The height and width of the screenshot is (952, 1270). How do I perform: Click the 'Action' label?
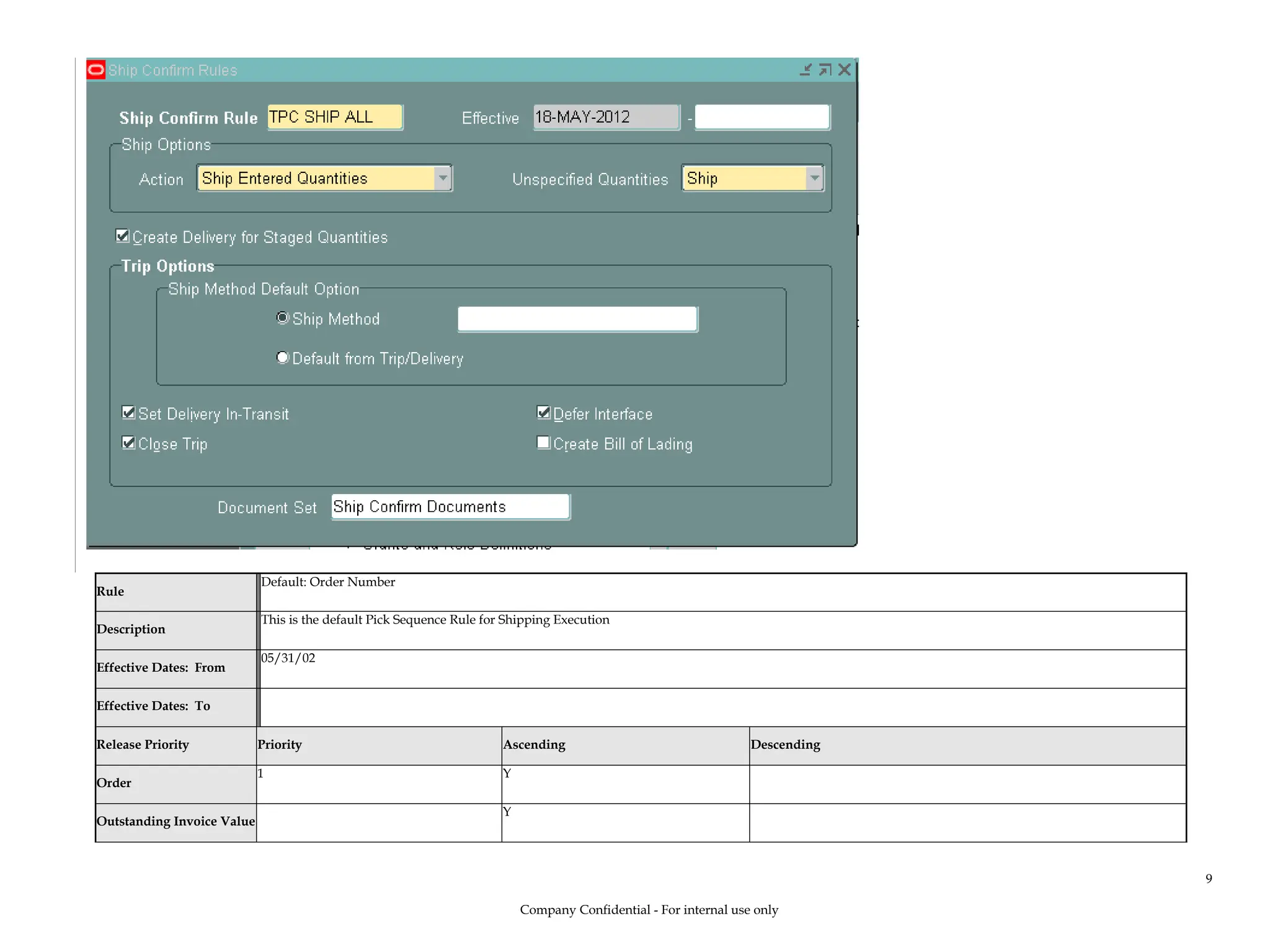[161, 180]
